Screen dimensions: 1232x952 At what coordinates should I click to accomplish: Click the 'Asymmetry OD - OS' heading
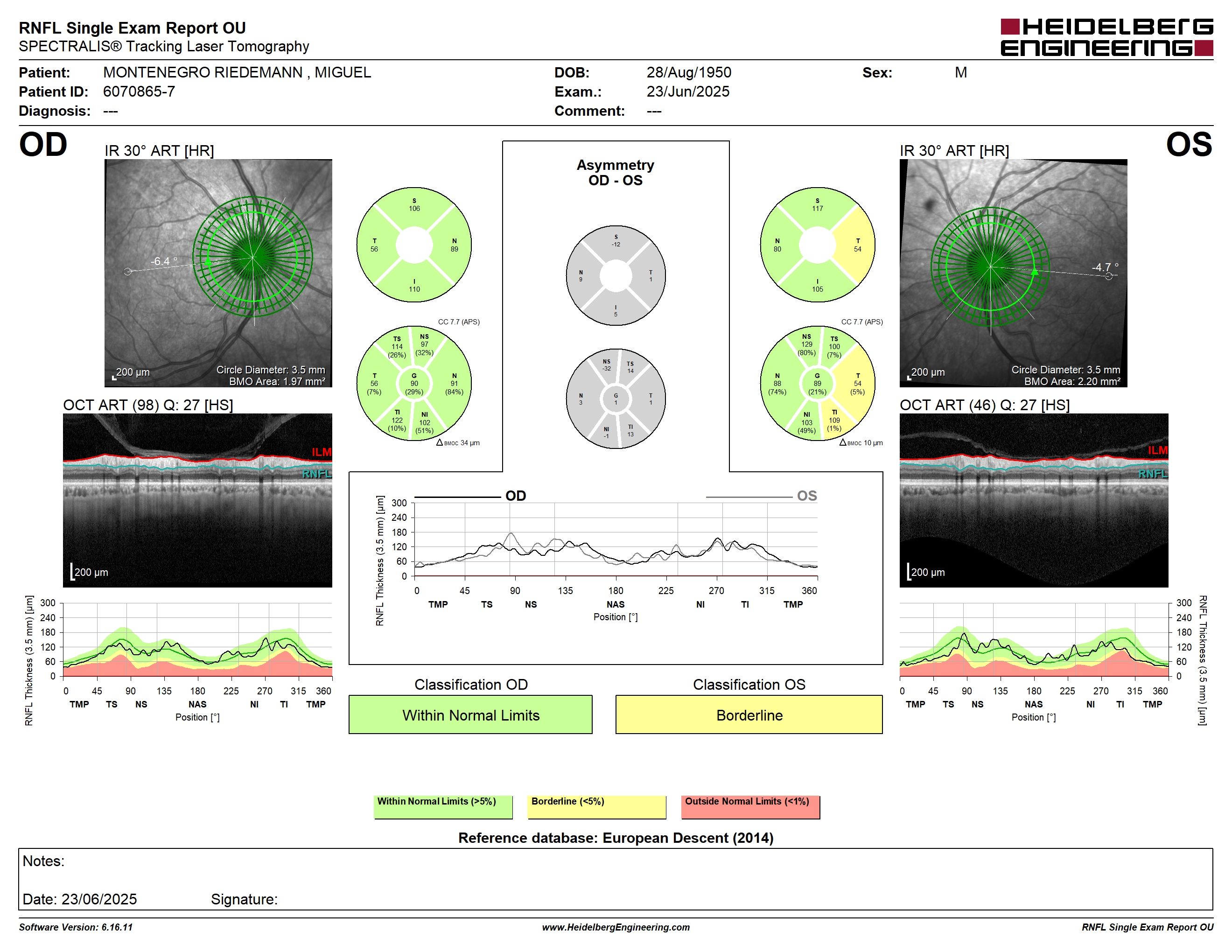pos(616,173)
